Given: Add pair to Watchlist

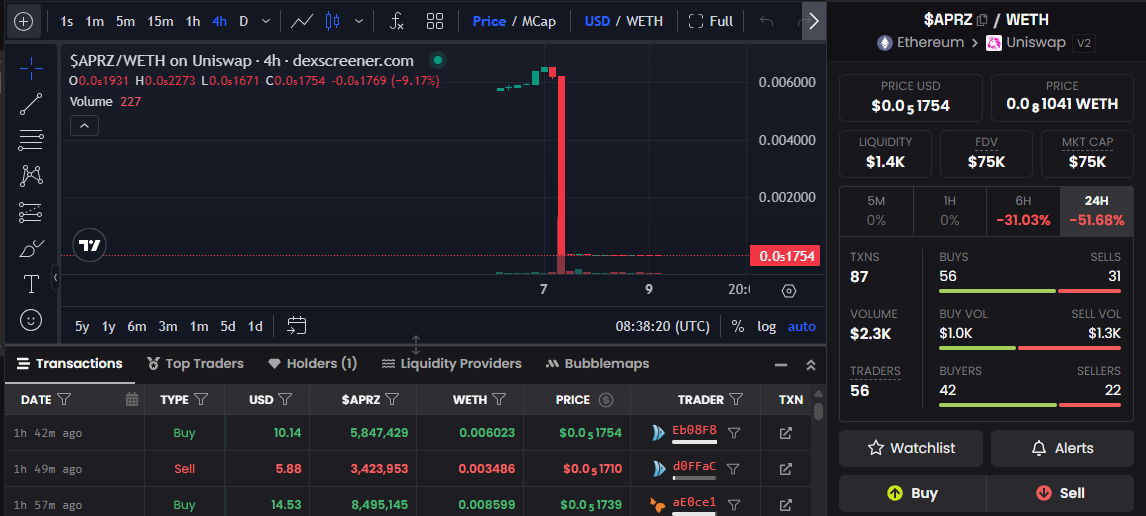Looking at the screenshot, I should point(911,448).
